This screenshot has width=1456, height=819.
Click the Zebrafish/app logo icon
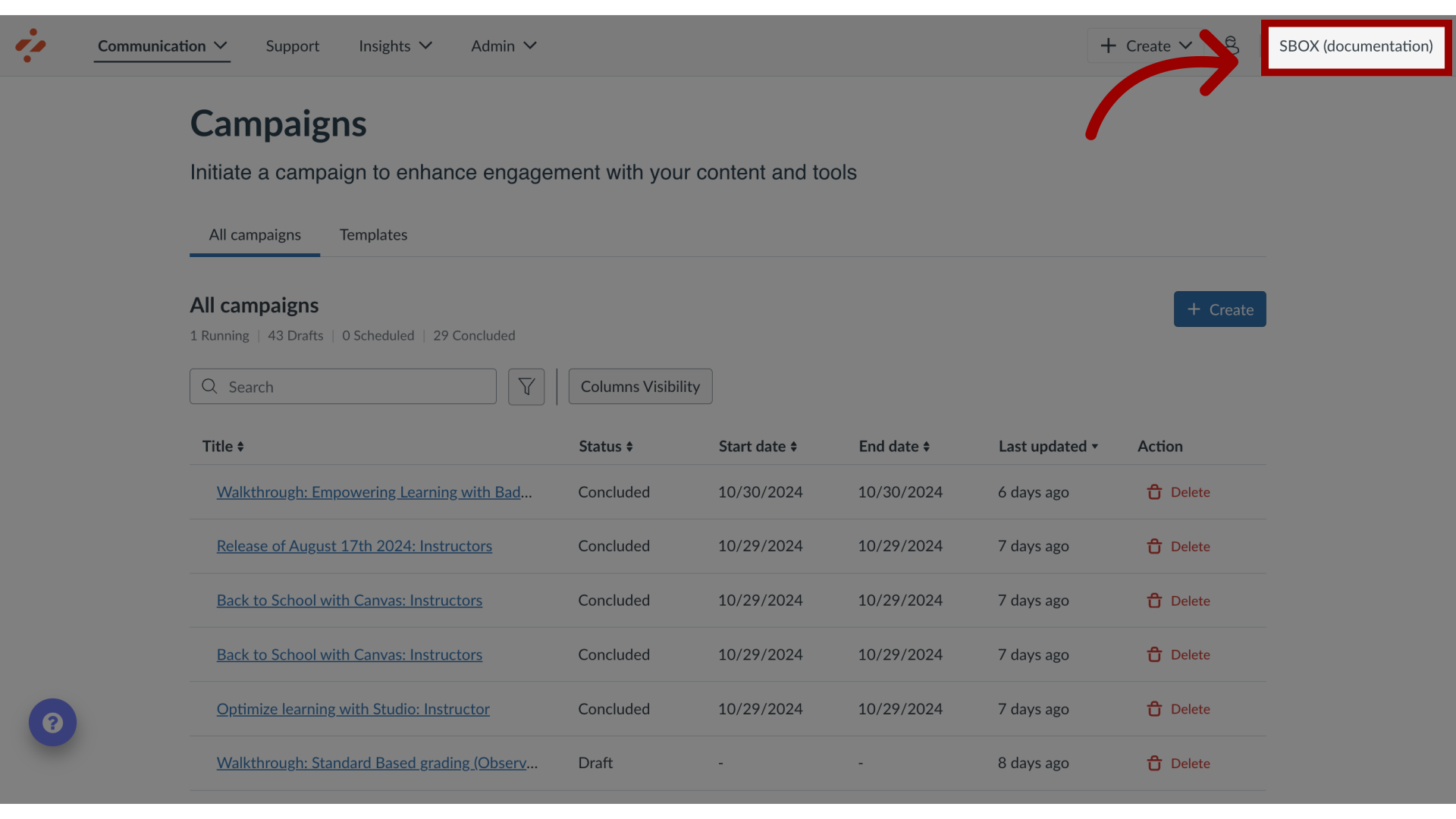(30, 45)
